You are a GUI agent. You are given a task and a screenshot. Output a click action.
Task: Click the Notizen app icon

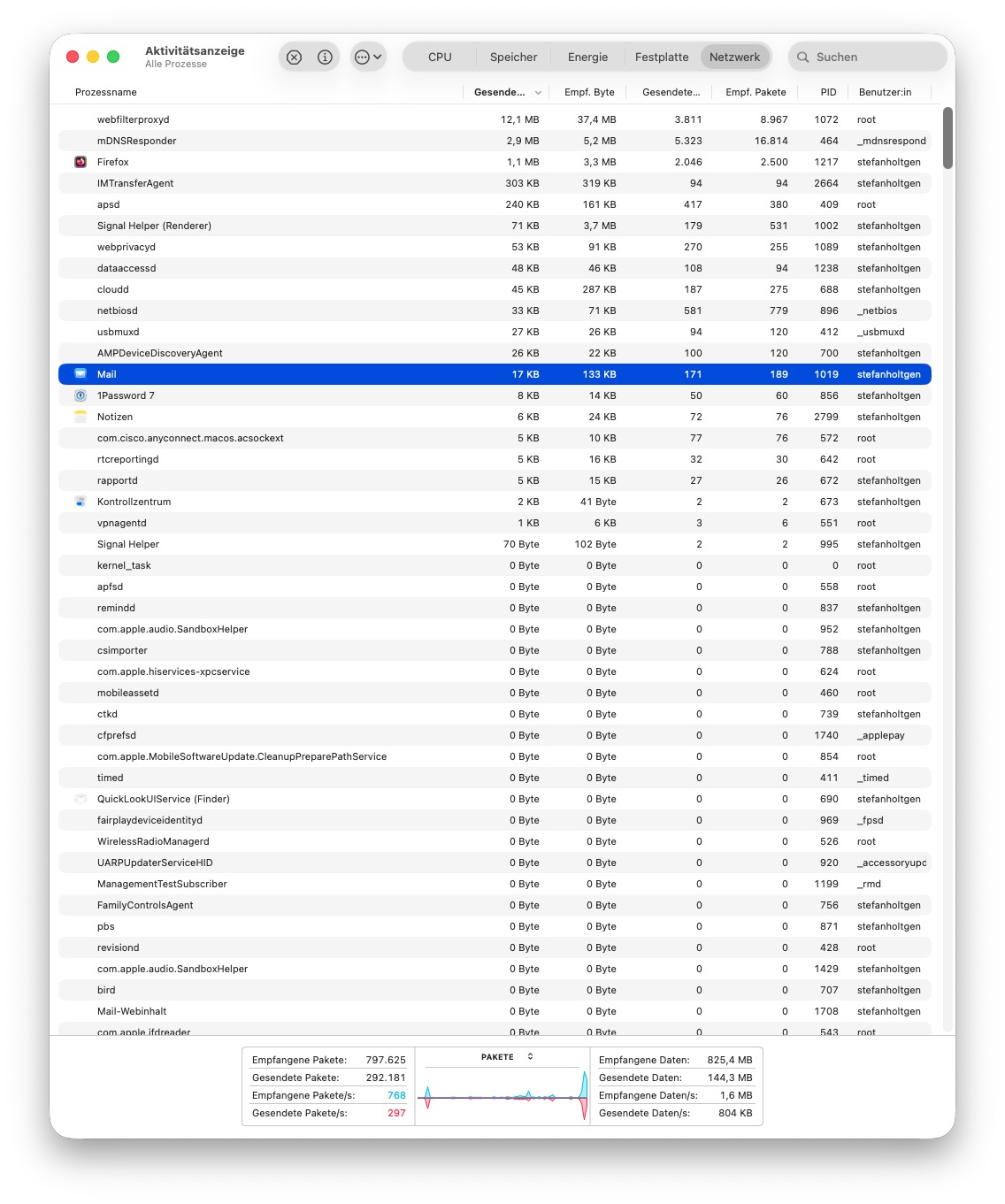(81, 417)
